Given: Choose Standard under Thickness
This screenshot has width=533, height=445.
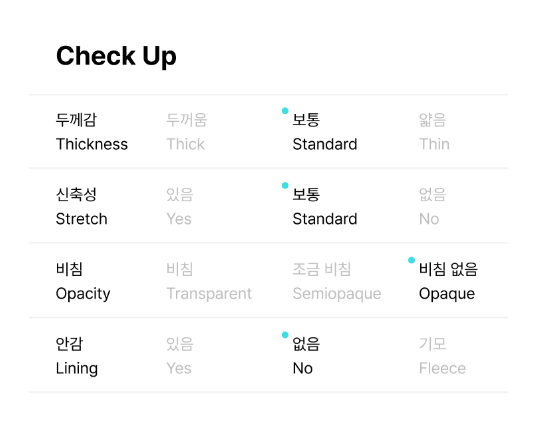Looking at the screenshot, I should (x=325, y=132).
